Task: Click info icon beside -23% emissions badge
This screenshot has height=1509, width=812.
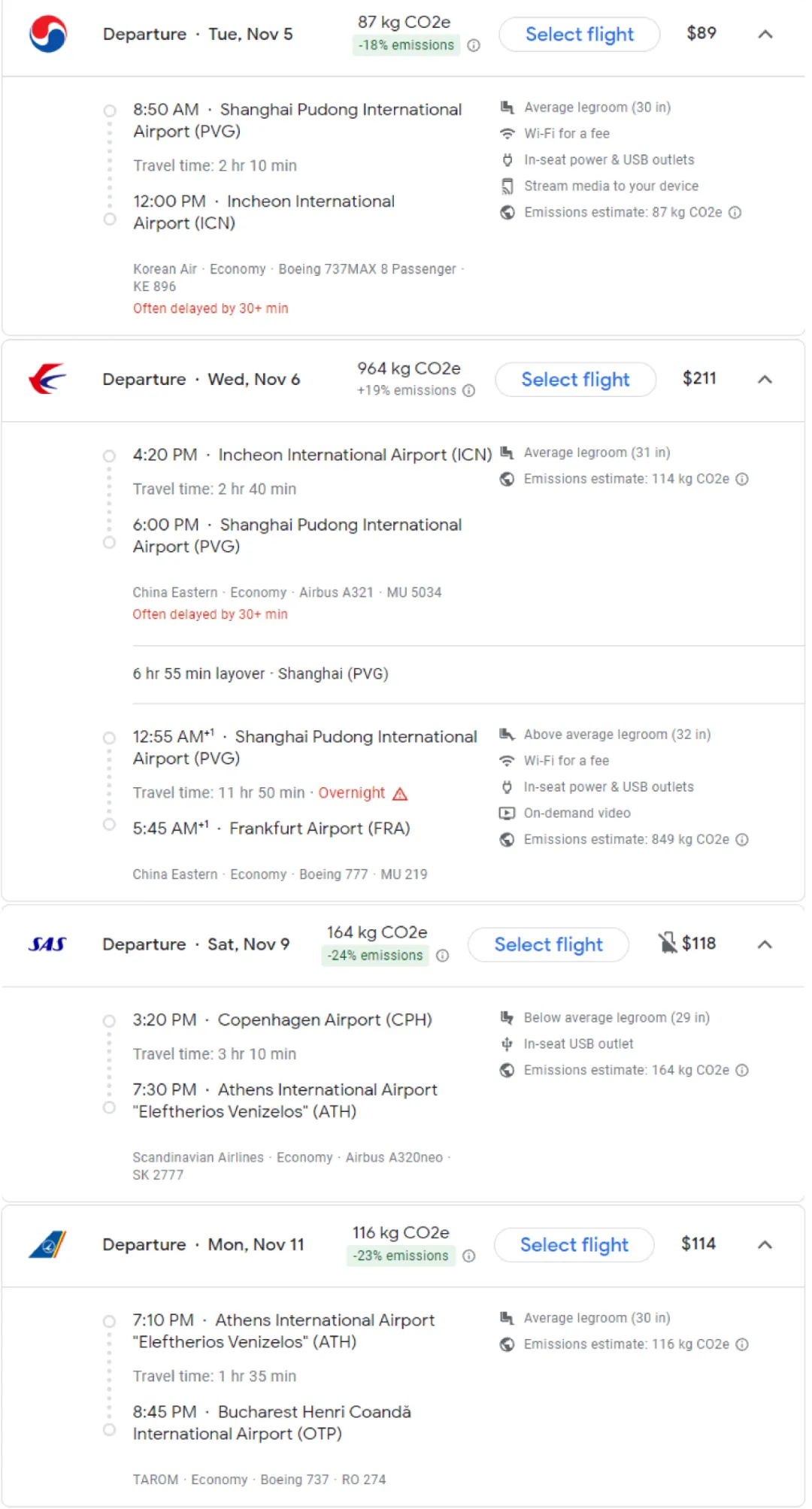Action: coord(468,1256)
